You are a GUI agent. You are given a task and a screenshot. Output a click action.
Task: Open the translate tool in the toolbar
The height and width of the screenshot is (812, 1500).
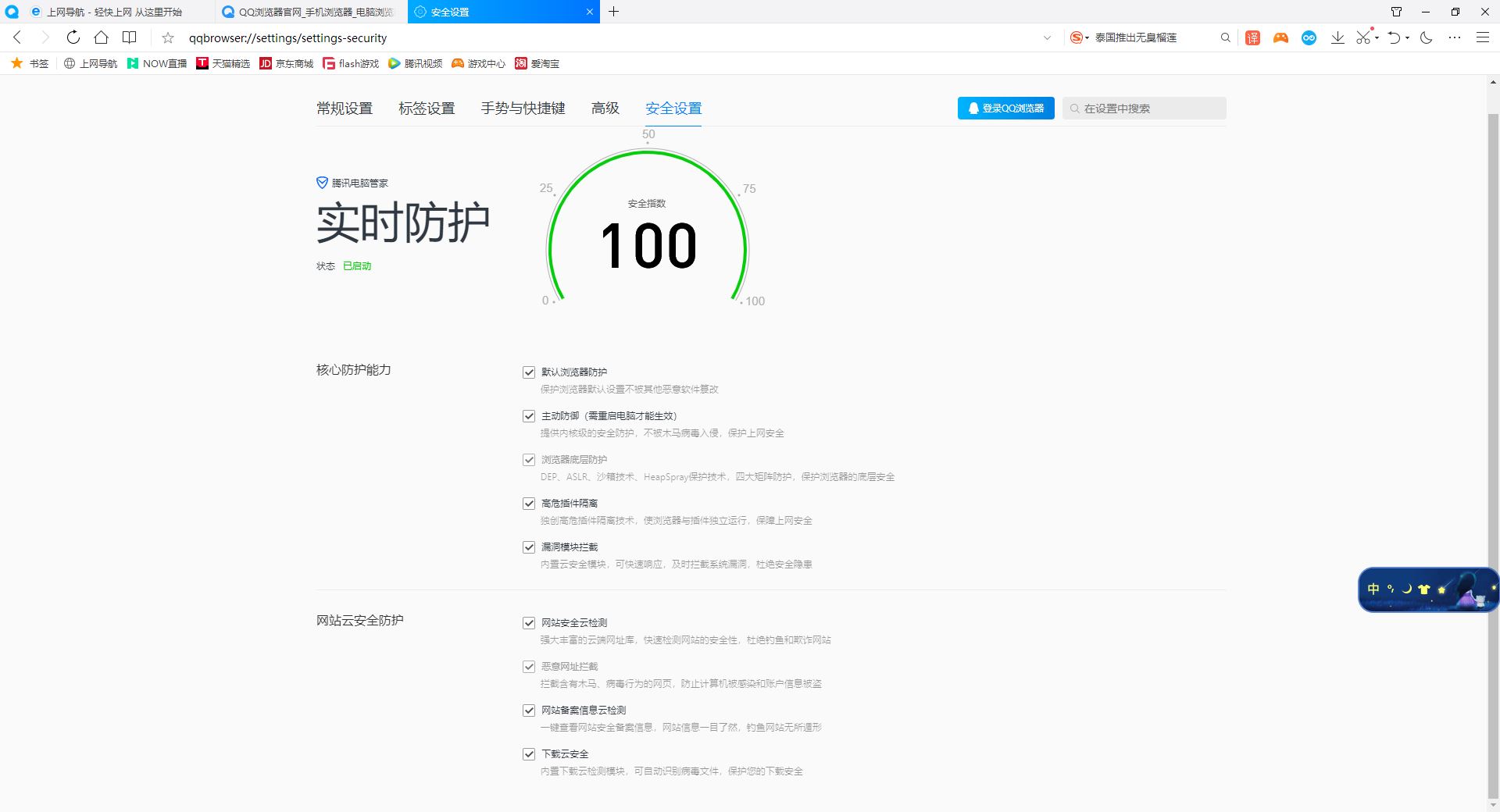[x=1252, y=37]
